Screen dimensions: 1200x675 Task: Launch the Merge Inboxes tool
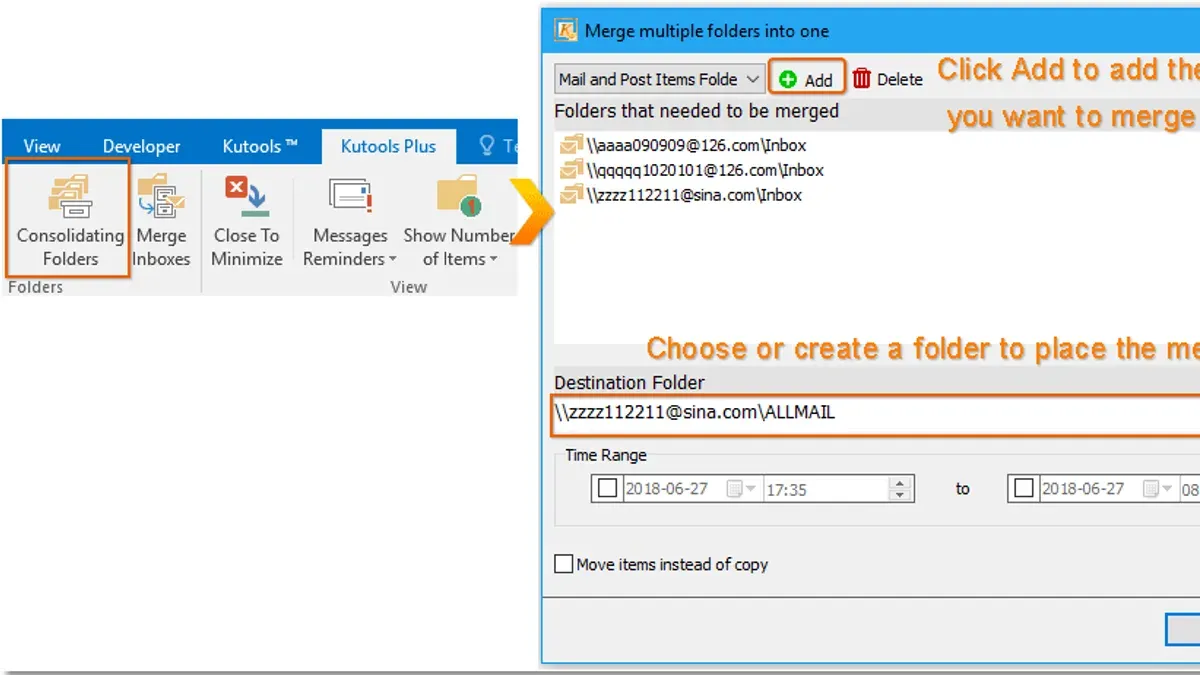[161, 220]
